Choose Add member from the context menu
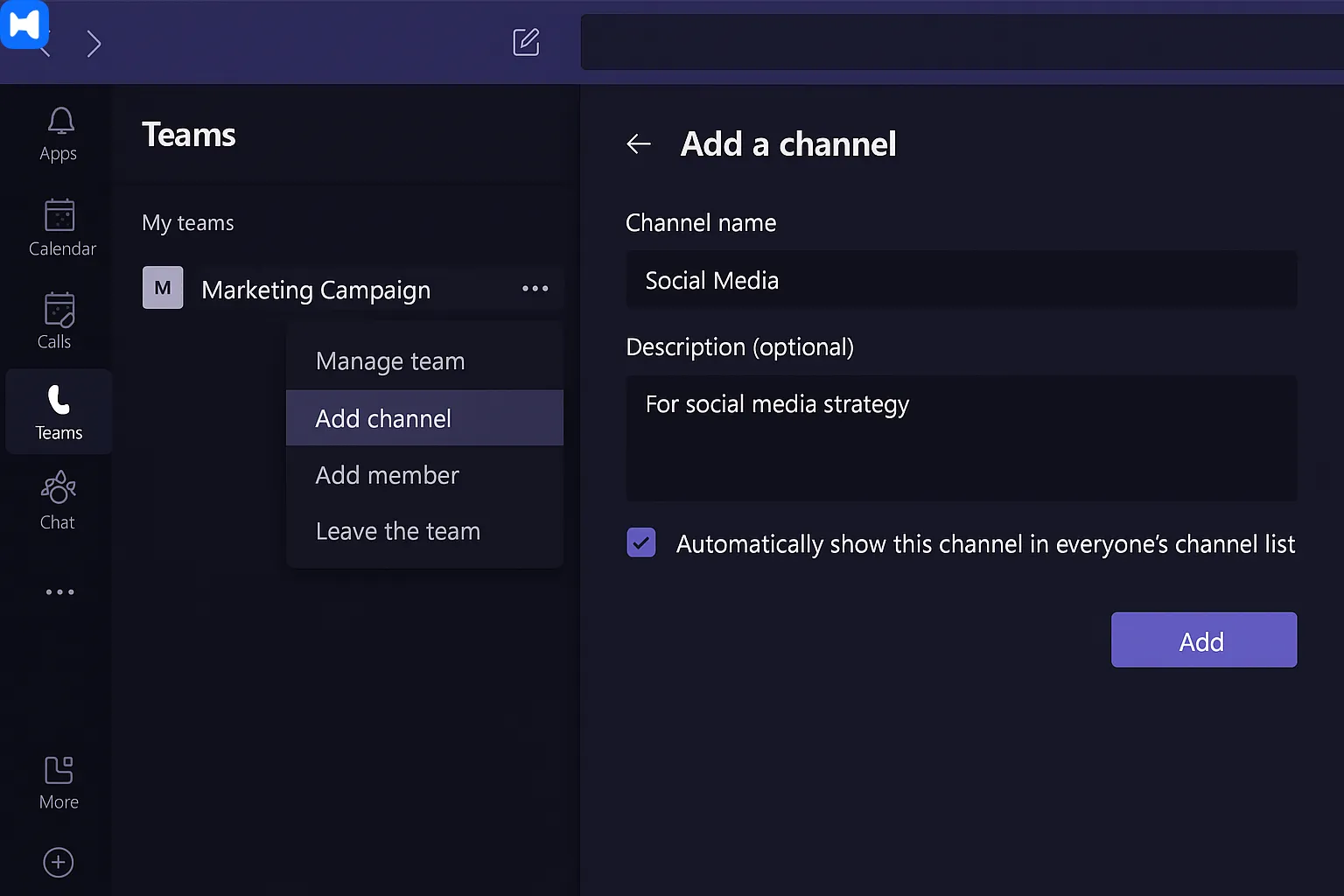 click(x=424, y=475)
